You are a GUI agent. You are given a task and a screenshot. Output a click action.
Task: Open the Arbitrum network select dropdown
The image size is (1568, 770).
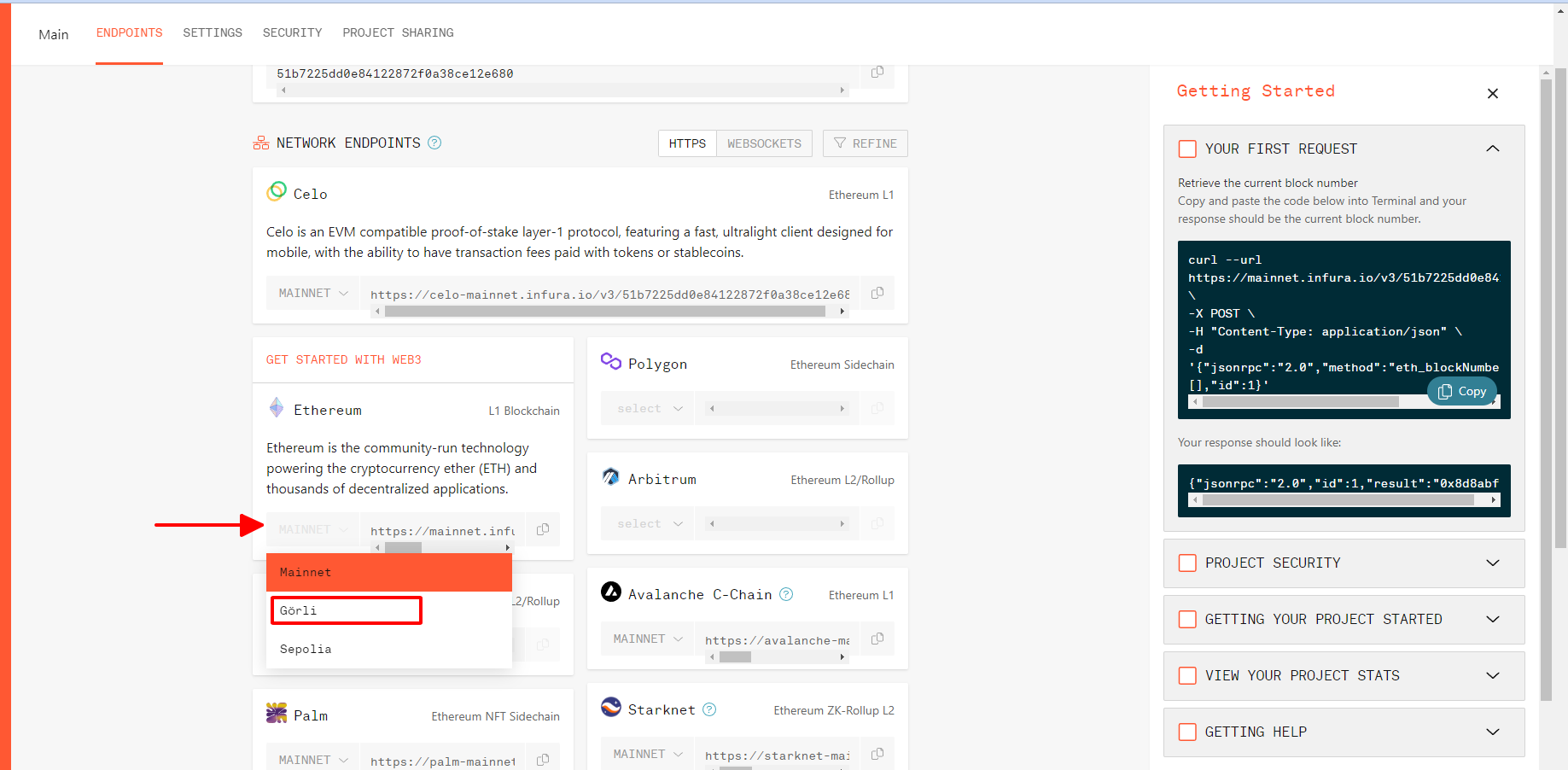tap(648, 523)
